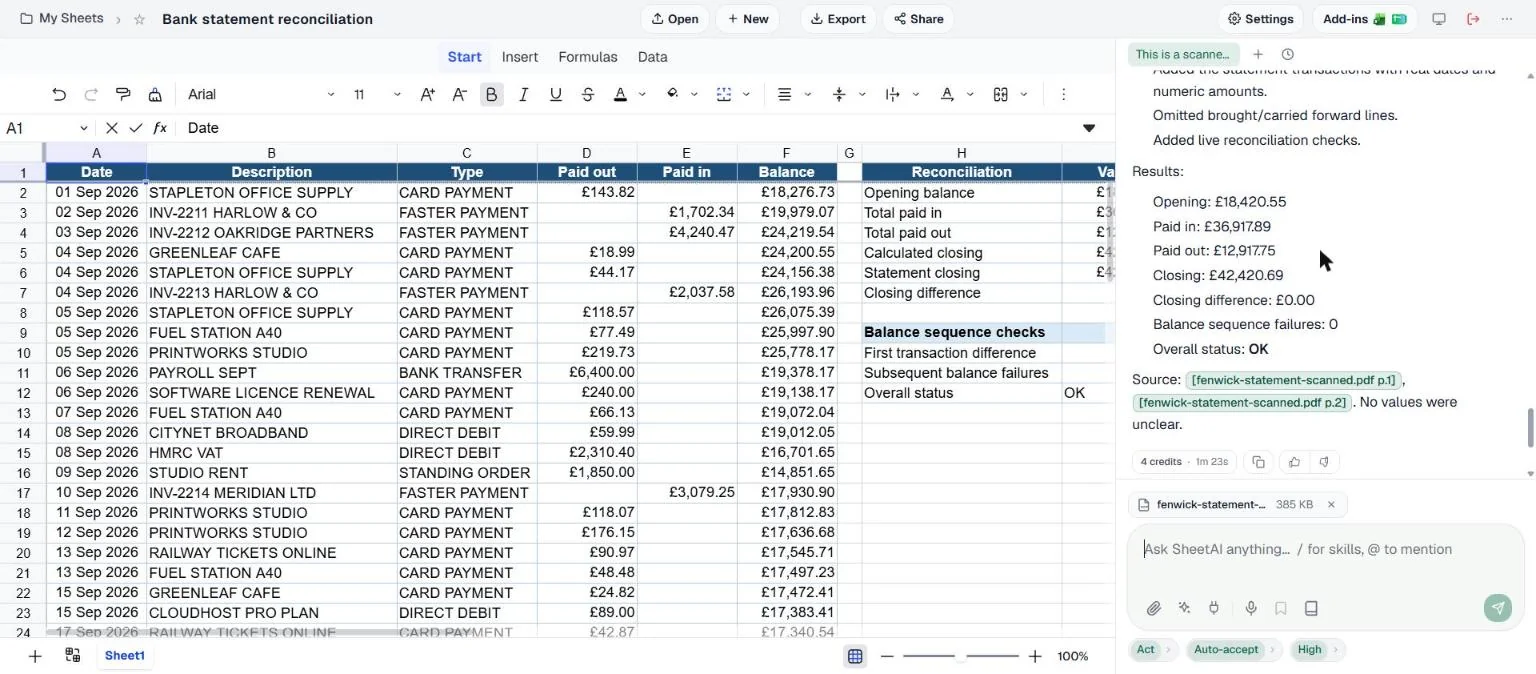This screenshot has width=1536, height=674.
Task: Decrease font size with A- icon
Action: tap(459, 94)
